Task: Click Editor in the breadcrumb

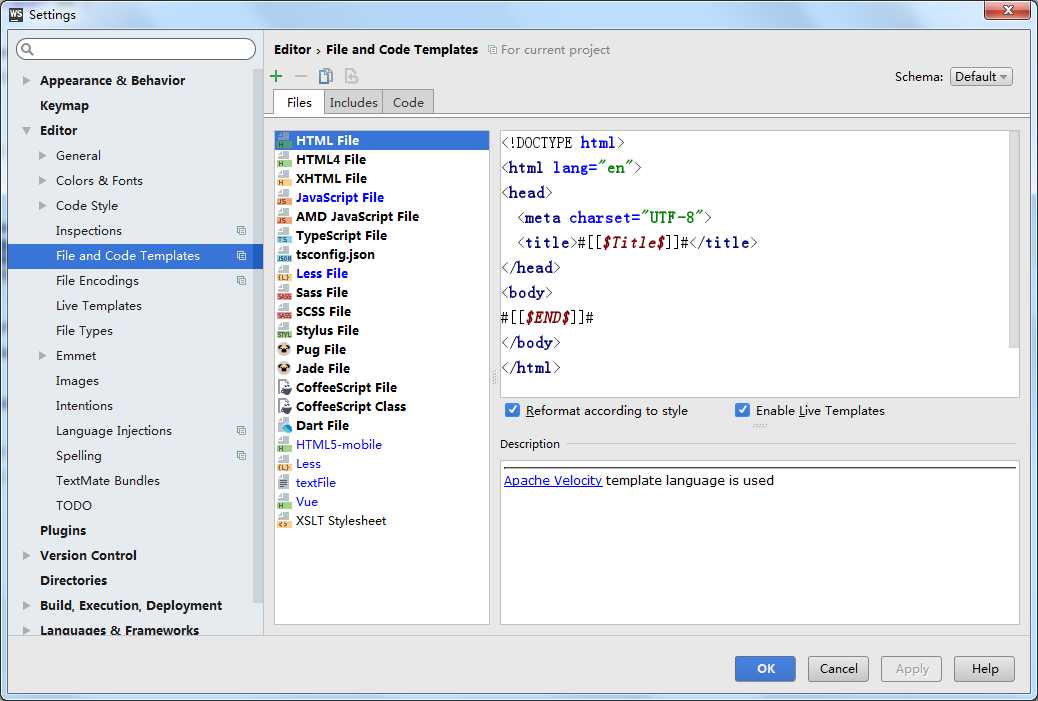Action: pyautogui.click(x=292, y=50)
